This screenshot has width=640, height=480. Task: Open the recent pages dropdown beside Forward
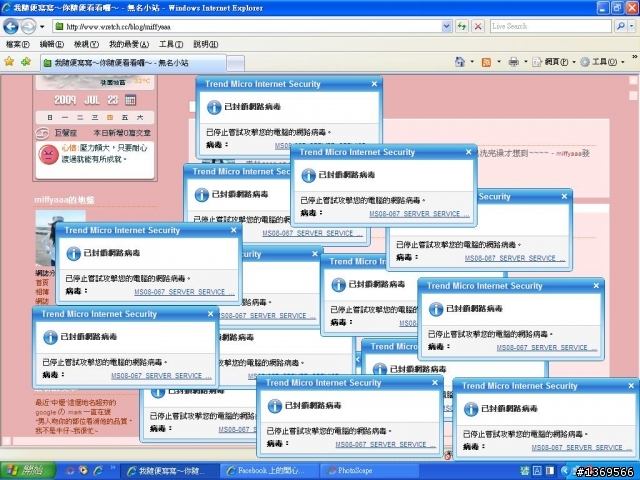tap(42, 27)
